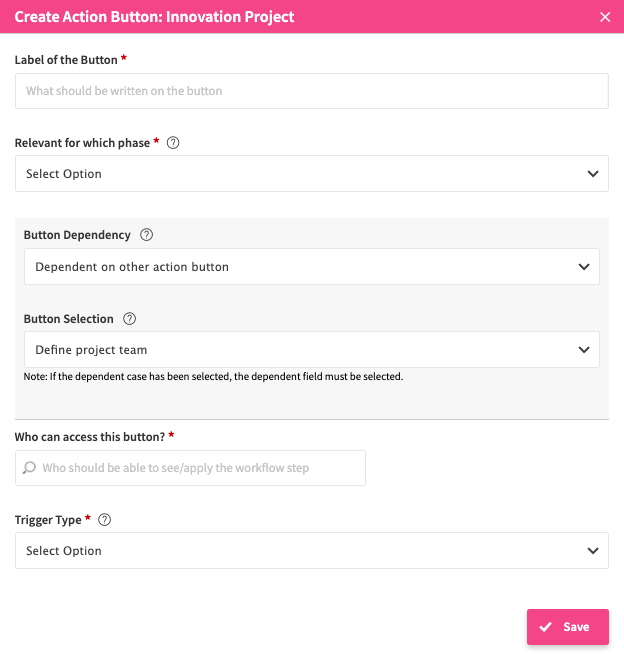
Task: Click the checkmark icon on Save
Action: 545,627
